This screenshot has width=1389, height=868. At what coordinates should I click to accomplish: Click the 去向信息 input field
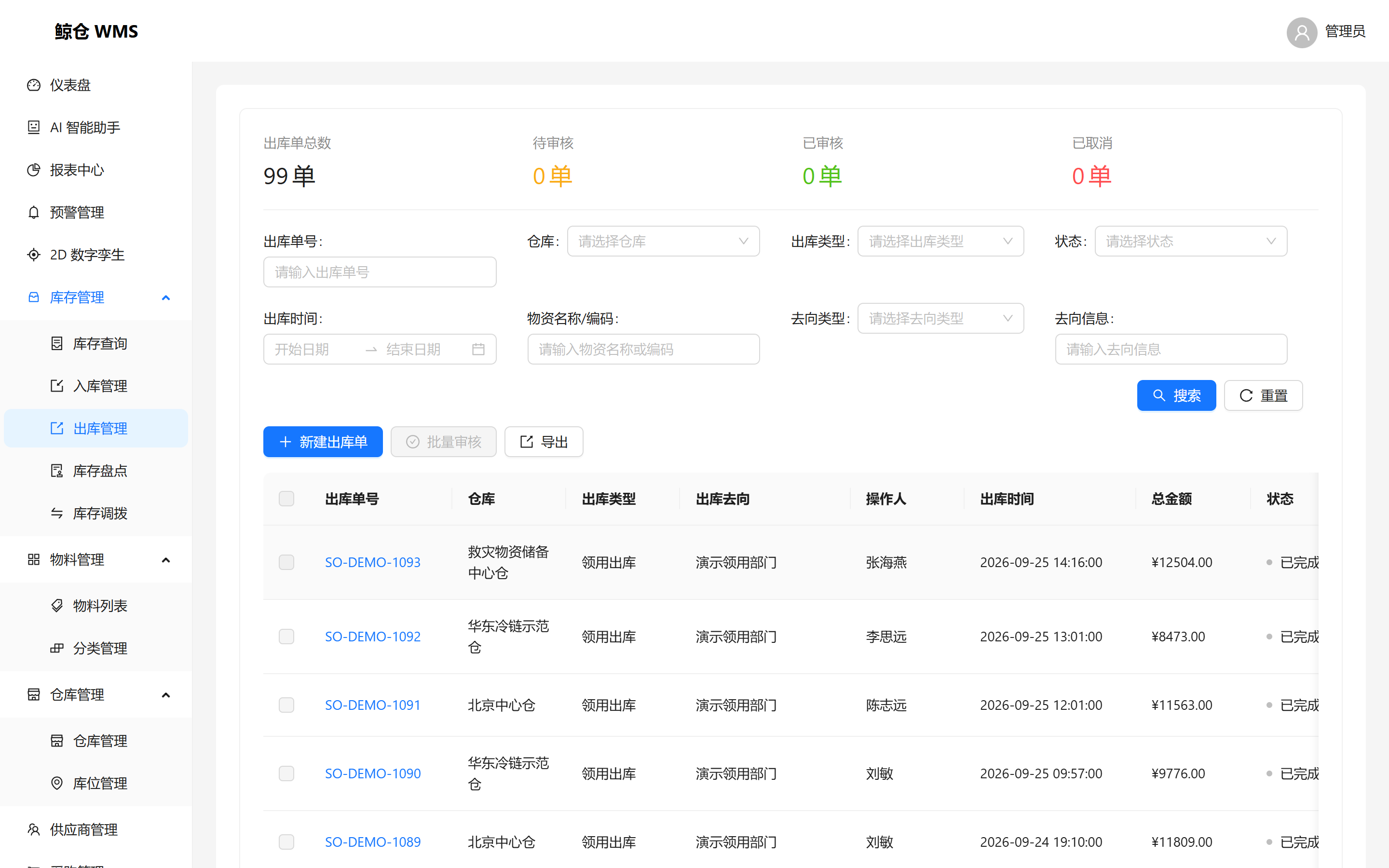1171,349
